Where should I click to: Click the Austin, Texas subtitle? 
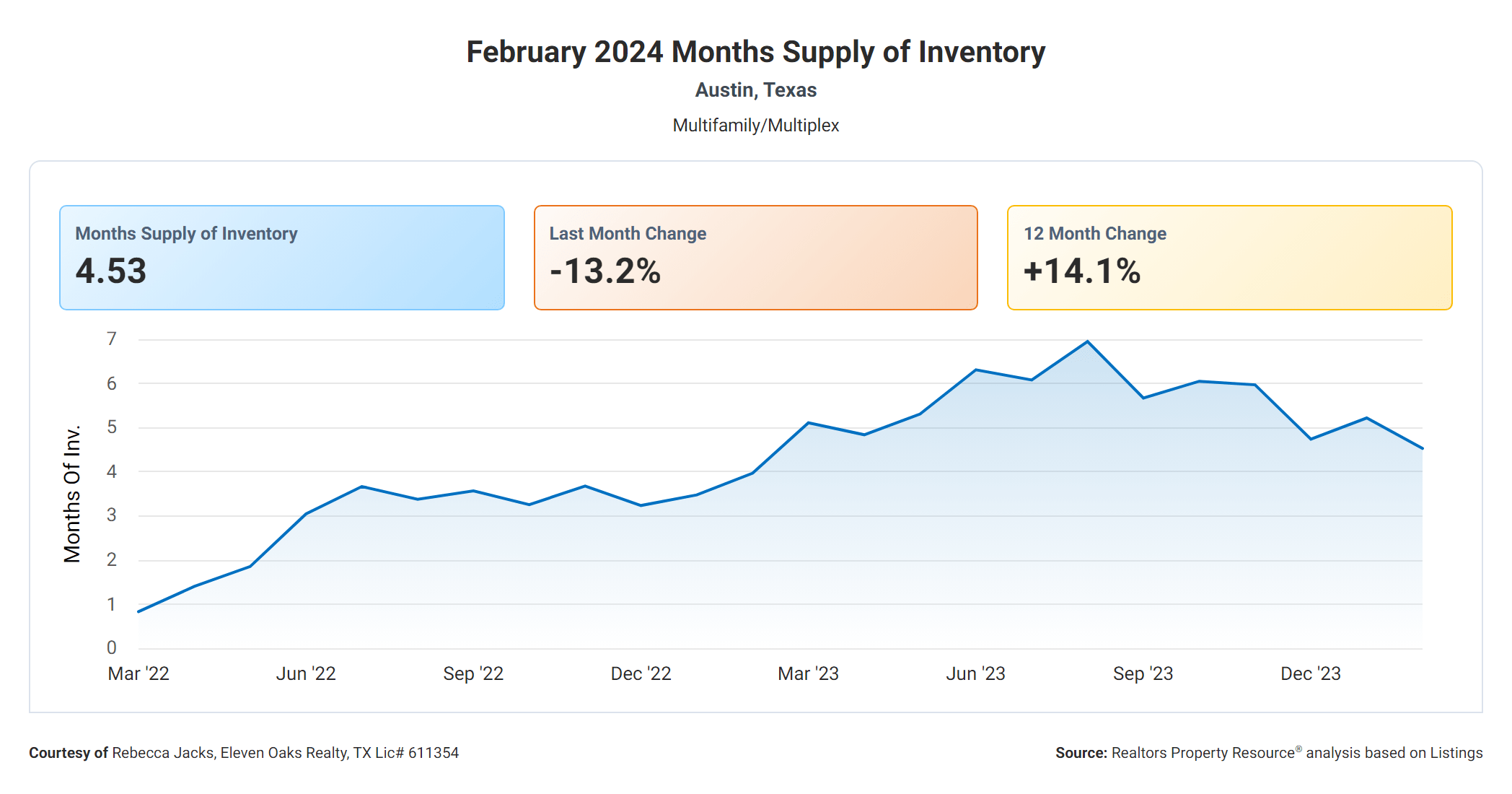755,90
